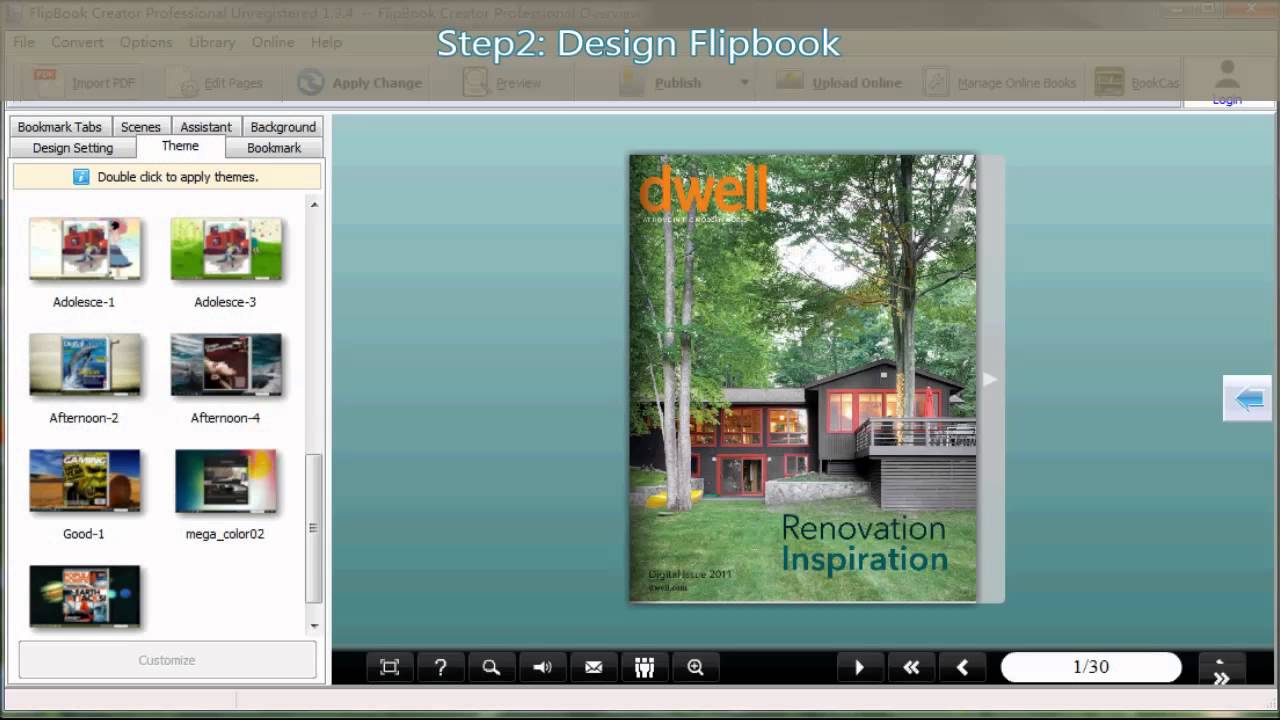1280x720 pixels.
Task: Click the Customize button
Action: (x=167, y=660)
